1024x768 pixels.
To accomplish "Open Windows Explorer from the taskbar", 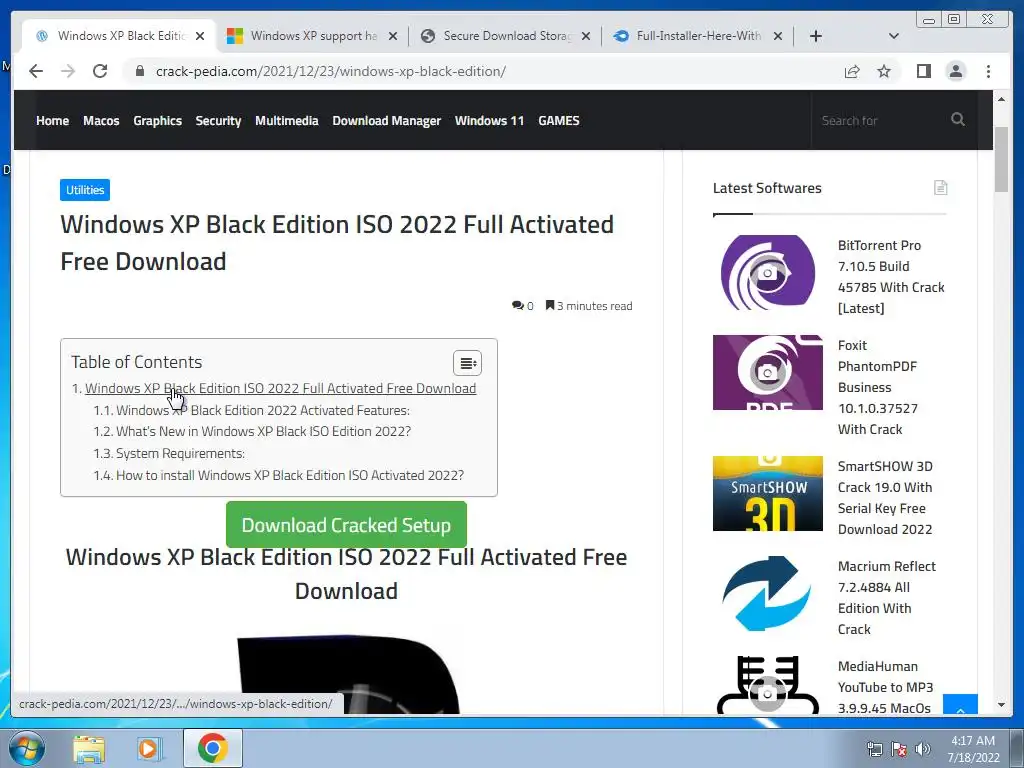I will click(x=89, y=749).
